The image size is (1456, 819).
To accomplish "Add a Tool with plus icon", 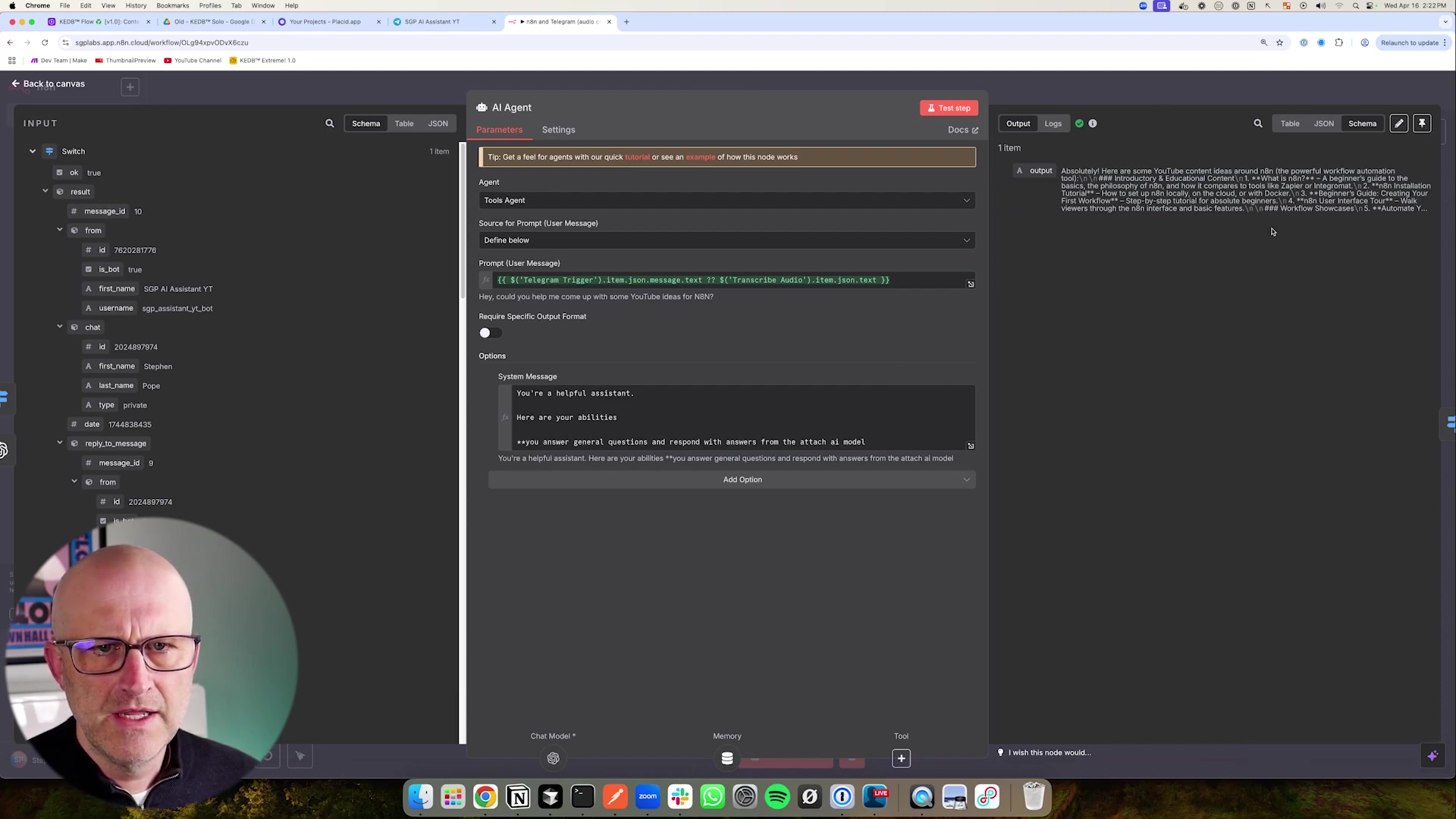I will point(901,758).
